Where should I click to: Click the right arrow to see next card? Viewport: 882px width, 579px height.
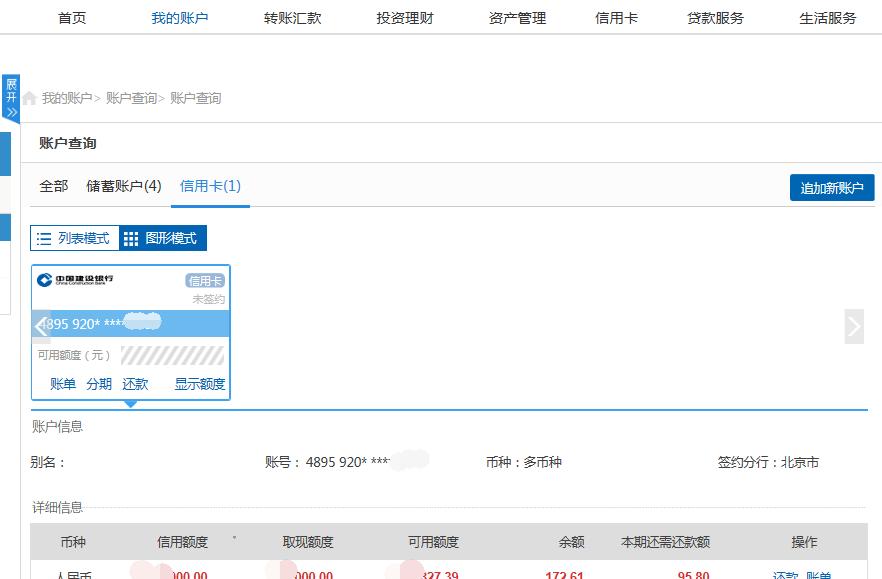854,326
